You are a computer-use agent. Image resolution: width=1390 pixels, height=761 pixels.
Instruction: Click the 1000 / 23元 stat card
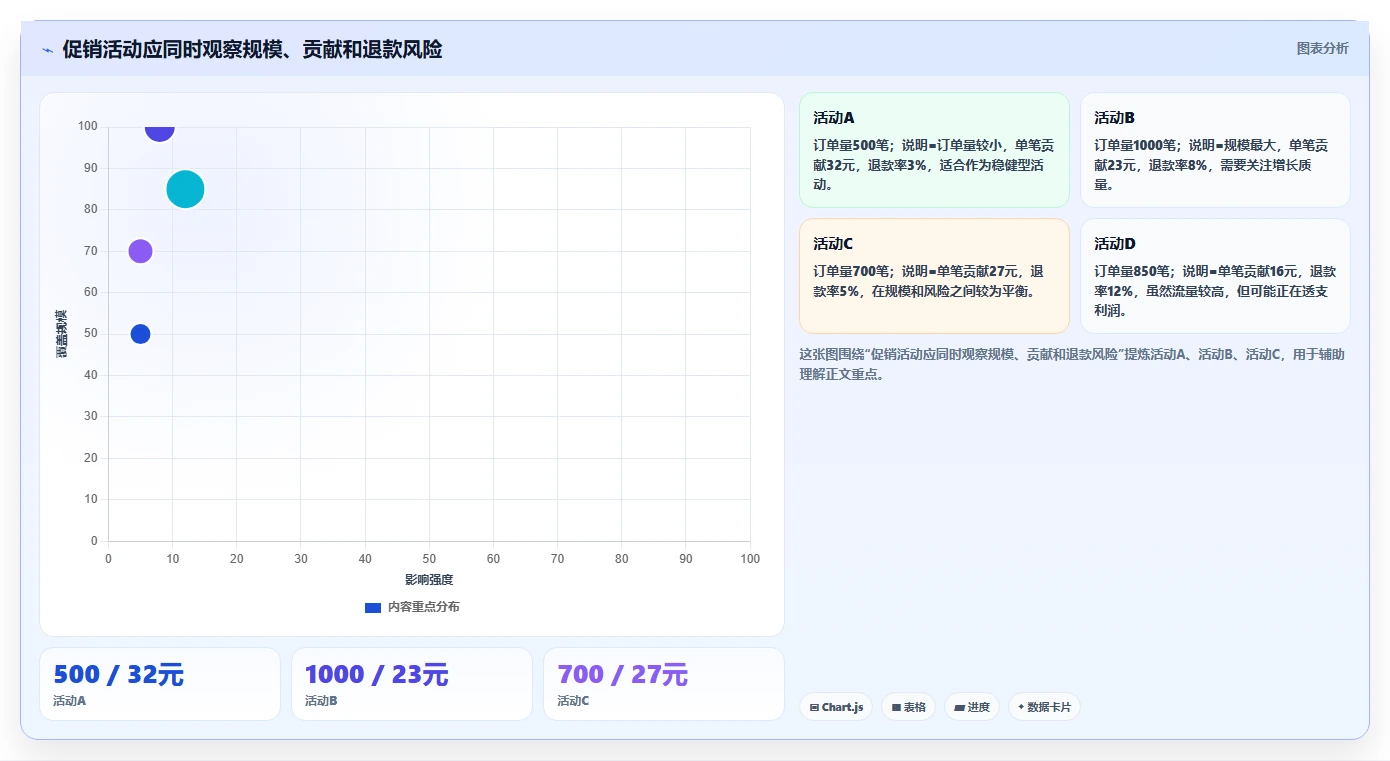click(x=412, y=684)
